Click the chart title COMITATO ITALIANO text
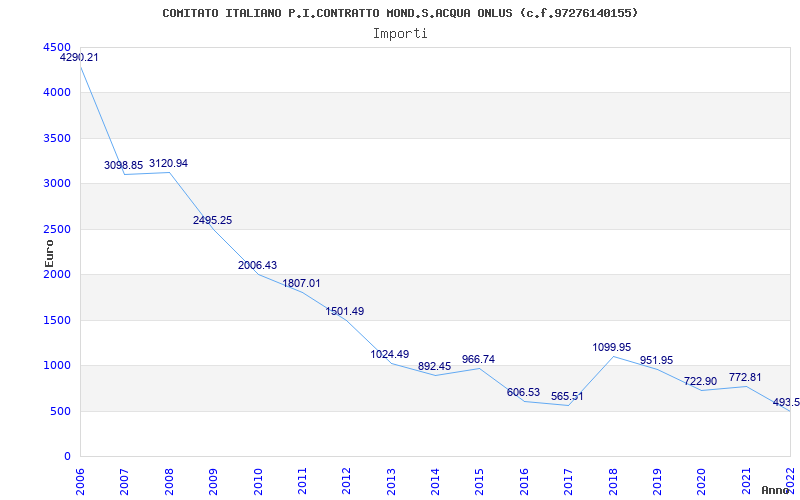 click(x=400, y=13)
